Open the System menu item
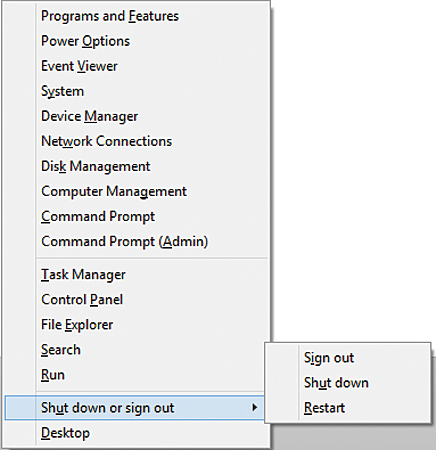The image size is (436, 450). [x=62, y=91]
